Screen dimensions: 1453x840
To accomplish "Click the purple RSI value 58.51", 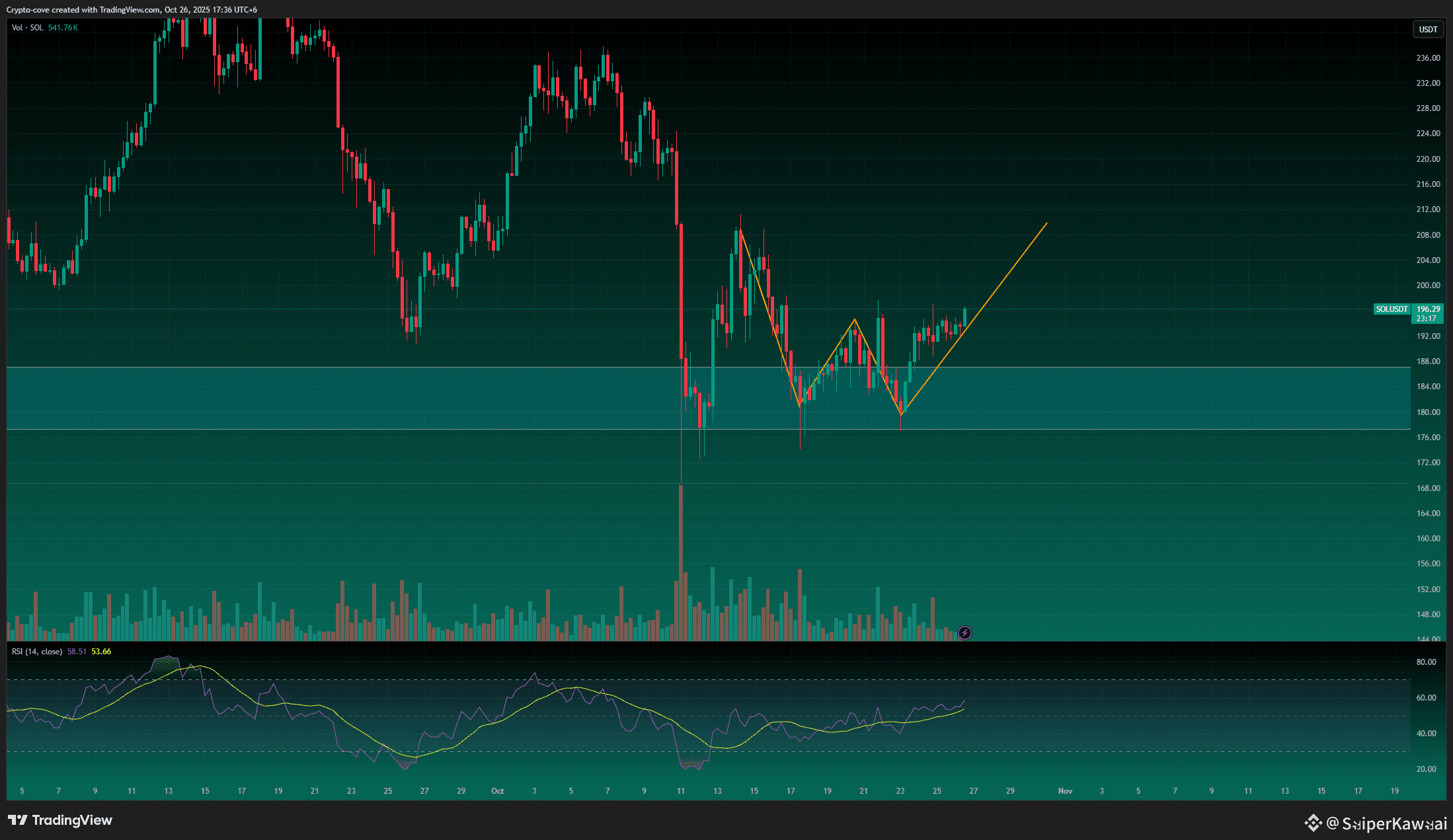I will coord(77,652).
